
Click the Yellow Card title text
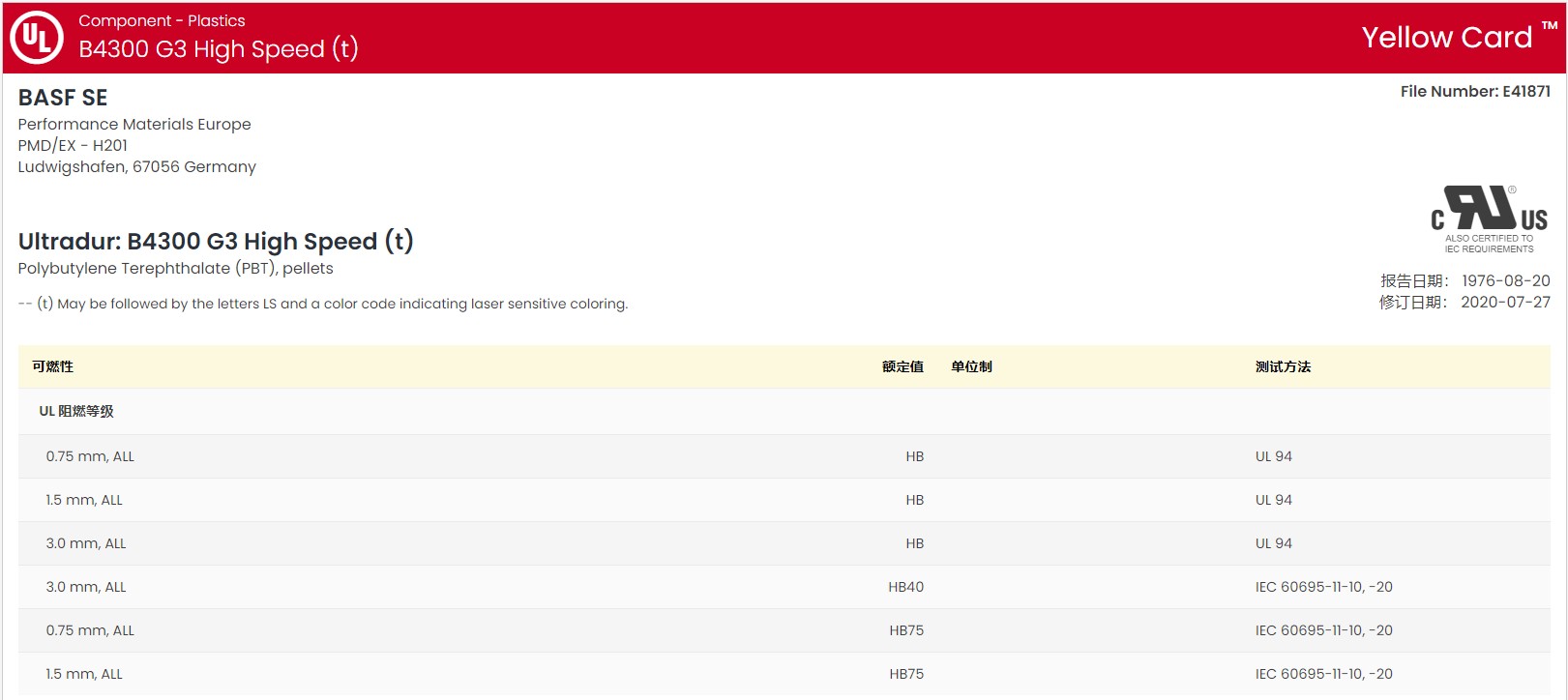click(1446, 38)
